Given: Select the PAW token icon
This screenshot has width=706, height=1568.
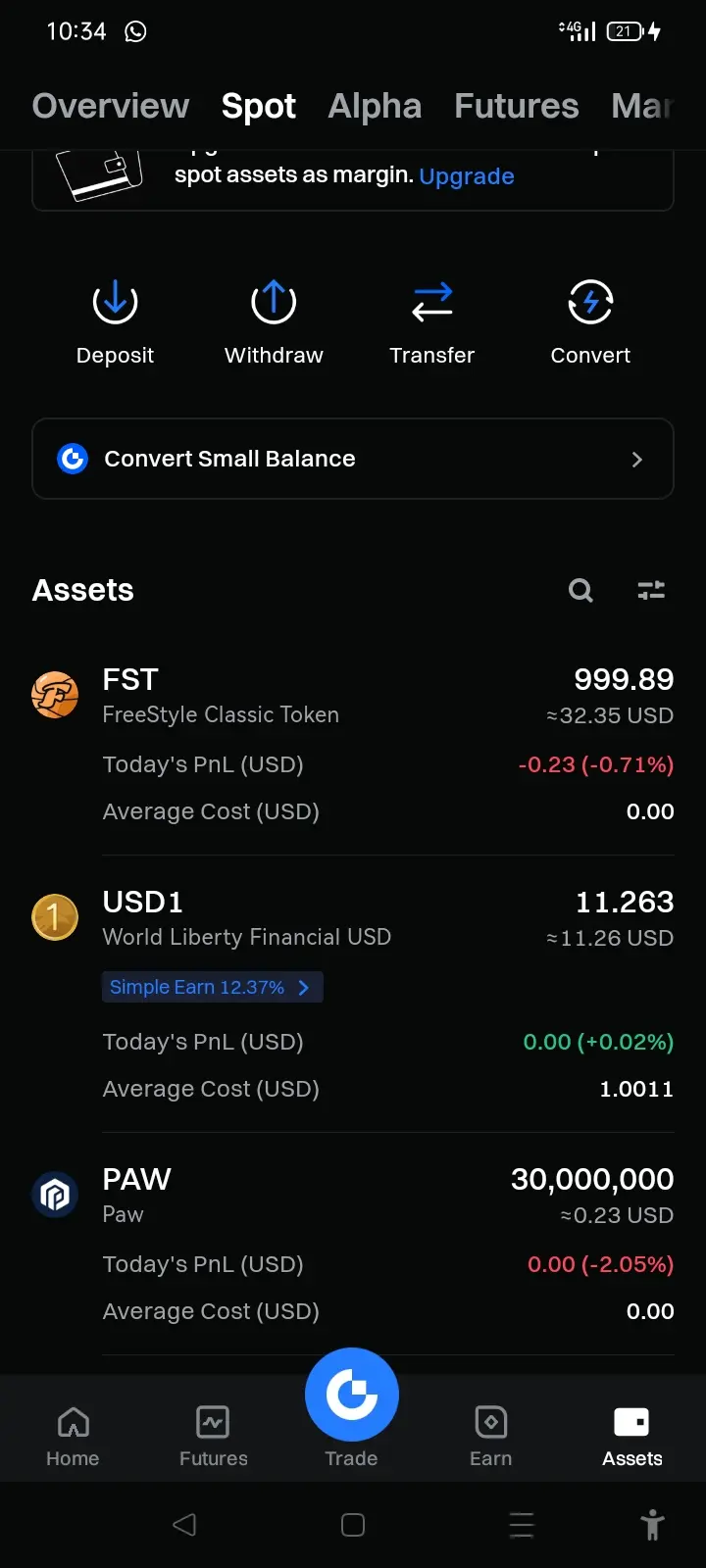Looking at the screenshot, I should click(x=55, y=1195).
